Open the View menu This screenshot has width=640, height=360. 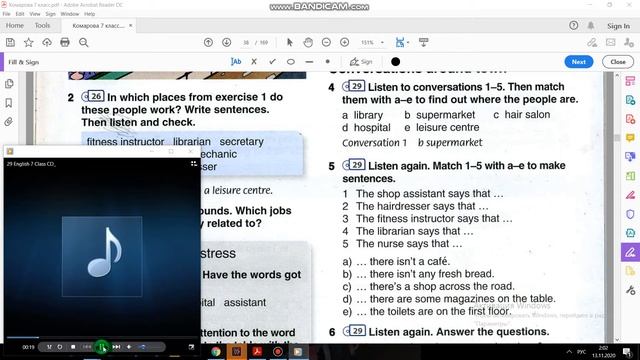tap(35, 14)
